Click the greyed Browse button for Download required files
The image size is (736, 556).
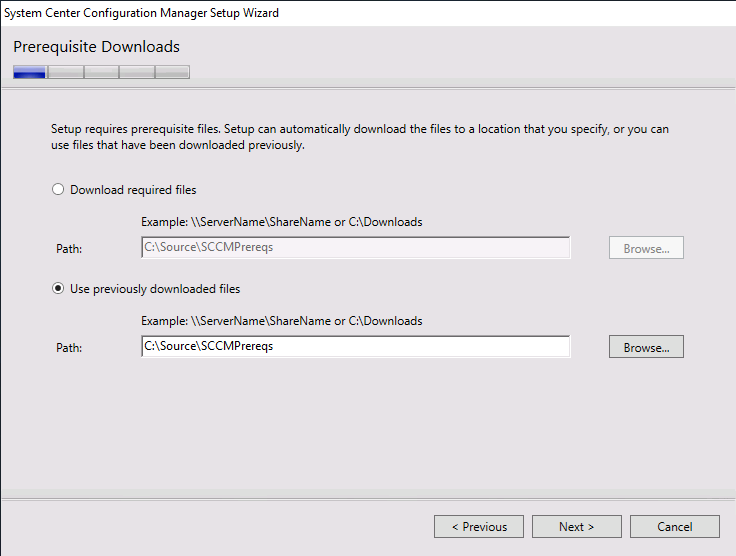(646, 248)
